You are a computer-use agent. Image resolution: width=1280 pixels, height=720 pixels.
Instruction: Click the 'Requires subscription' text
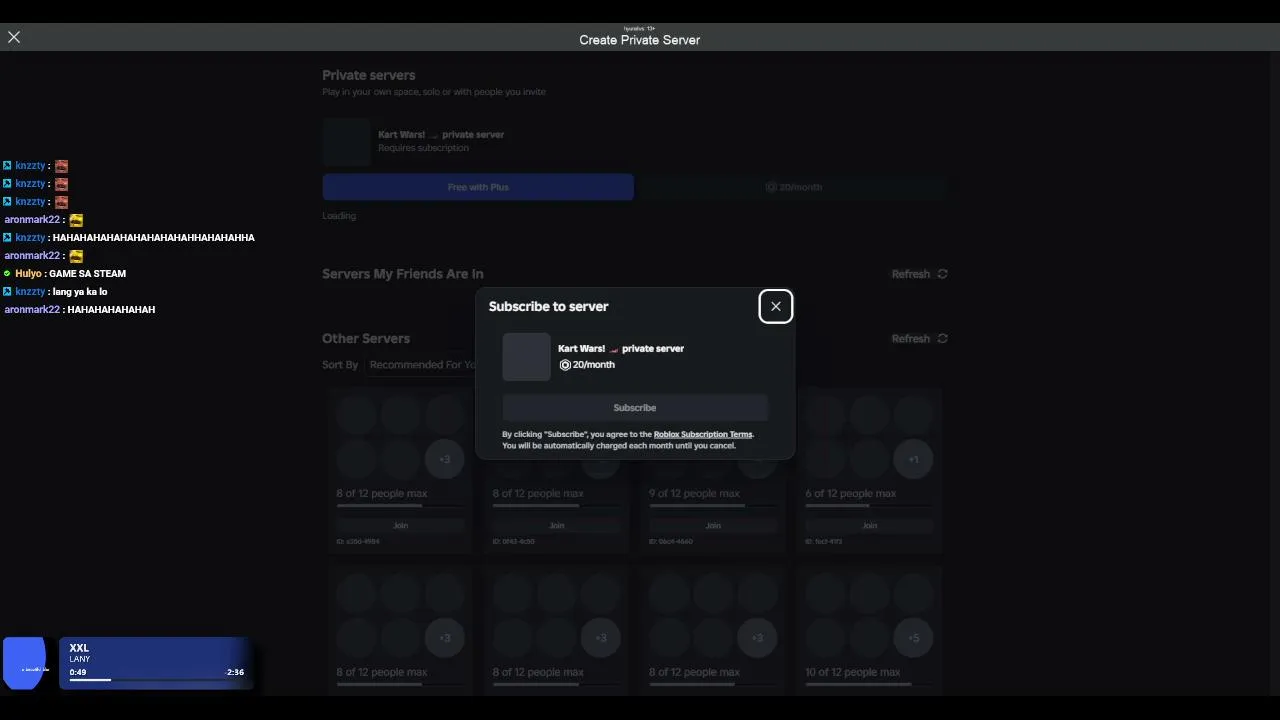[423, 148]
